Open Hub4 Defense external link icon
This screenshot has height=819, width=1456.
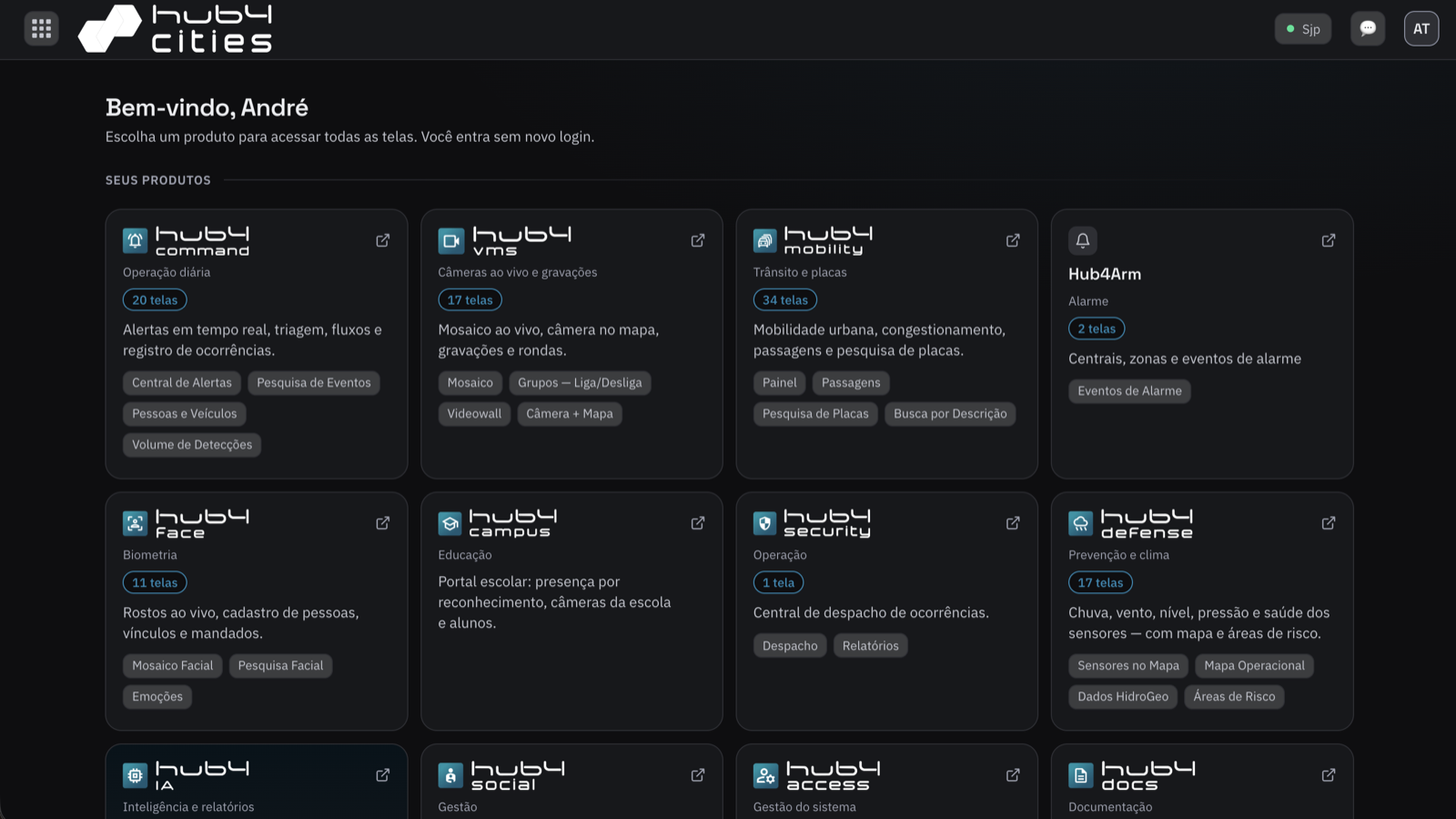click(x=1329, y=523)
